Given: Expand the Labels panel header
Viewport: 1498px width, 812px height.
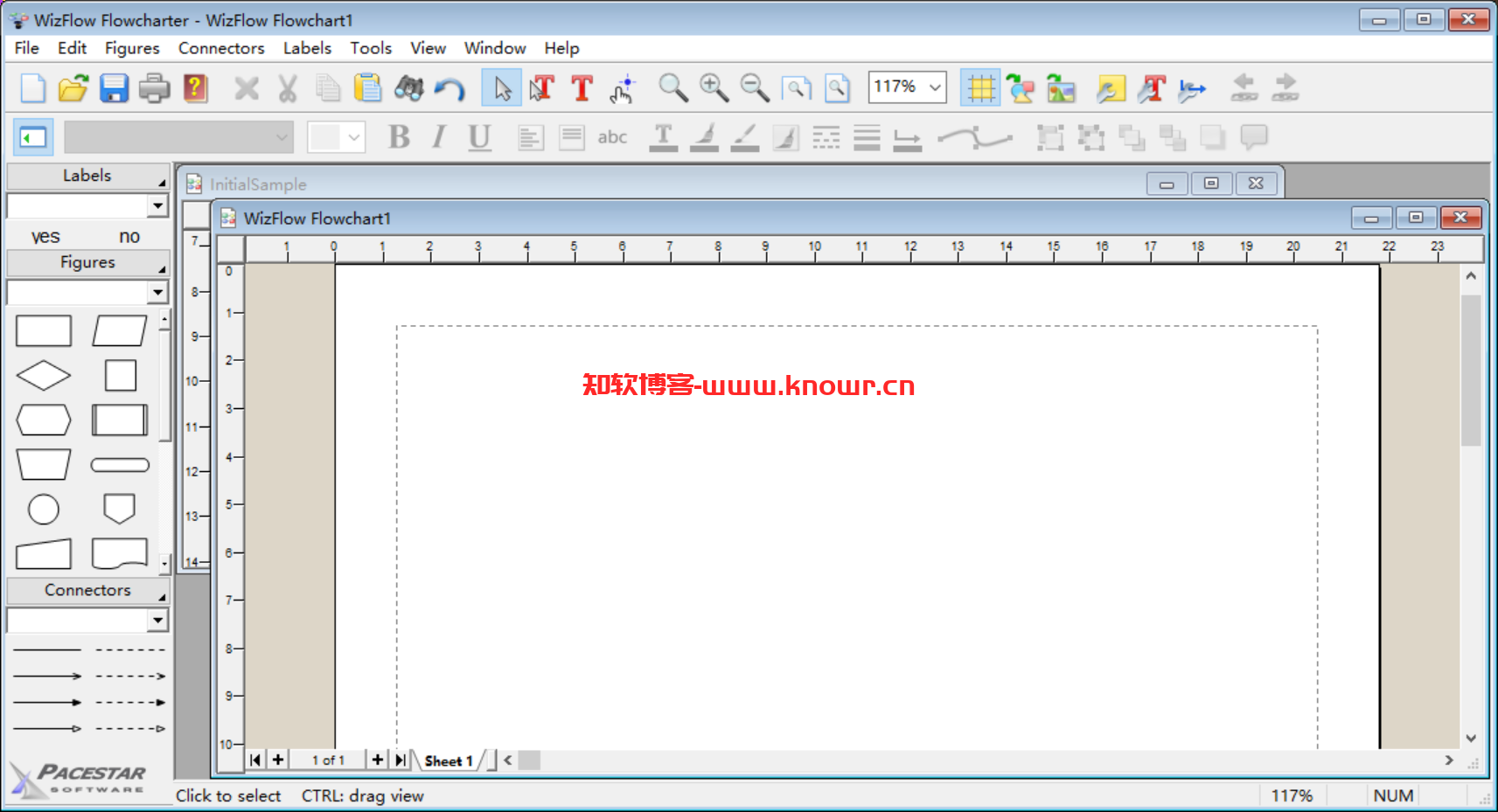Looking at the screenshot, I should [87, 176].
